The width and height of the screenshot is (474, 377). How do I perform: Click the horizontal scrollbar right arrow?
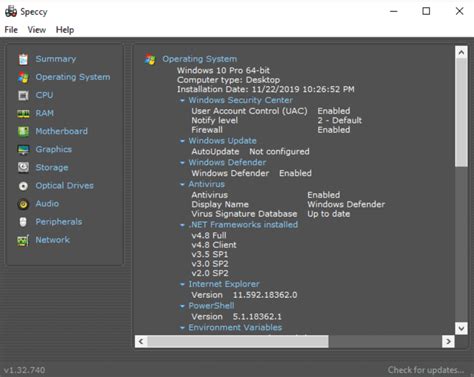[x=448, y=341]
